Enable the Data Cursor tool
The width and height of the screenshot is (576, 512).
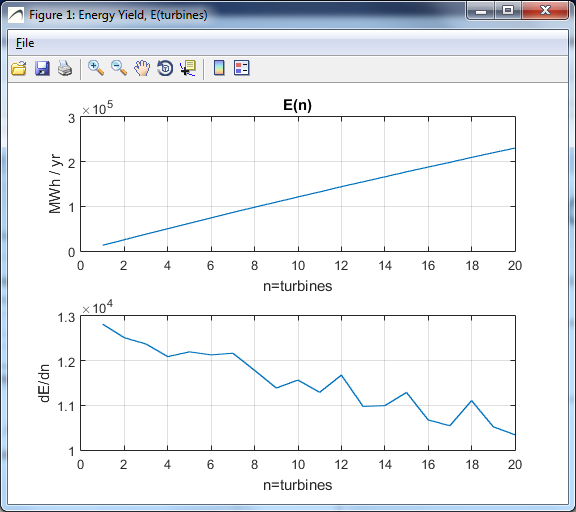point(188,68)
